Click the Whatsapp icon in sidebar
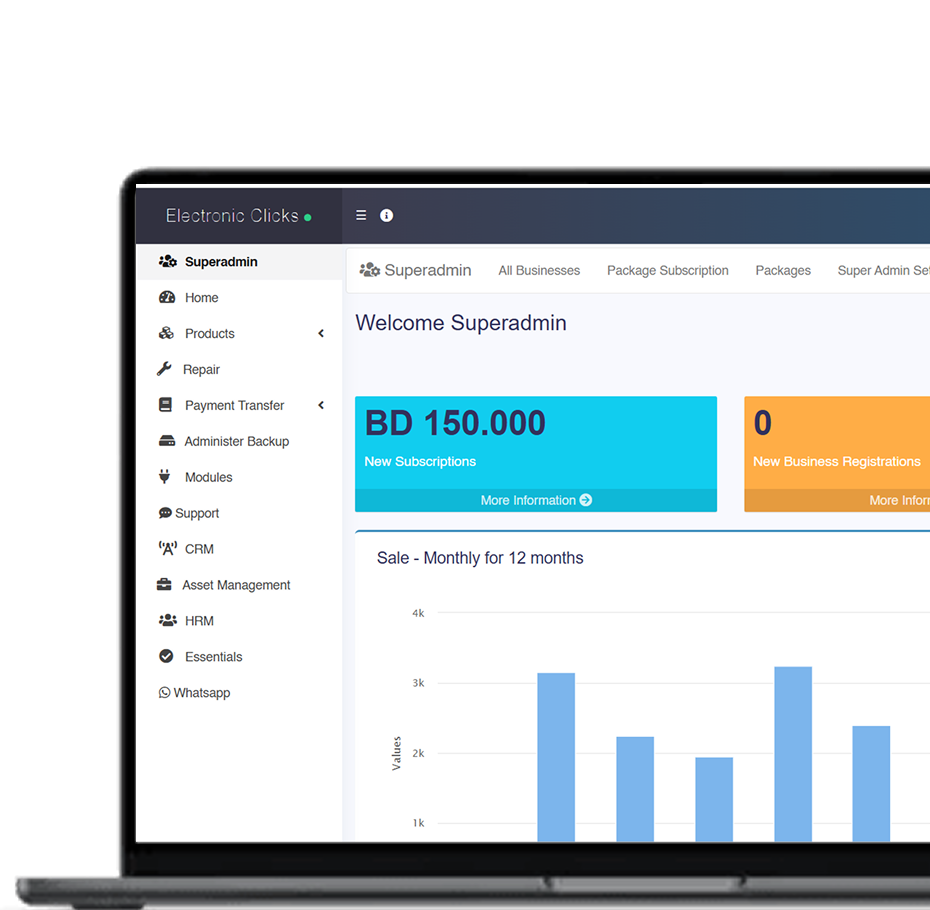Image resolution: width=930 pixels, height=910 pixels. [164, 693]
